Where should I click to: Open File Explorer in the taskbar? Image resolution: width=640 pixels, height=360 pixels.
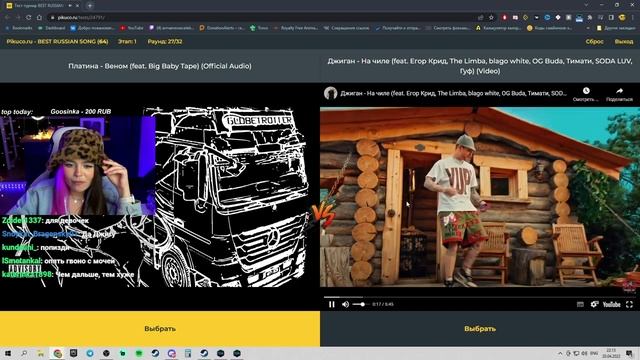40,353
